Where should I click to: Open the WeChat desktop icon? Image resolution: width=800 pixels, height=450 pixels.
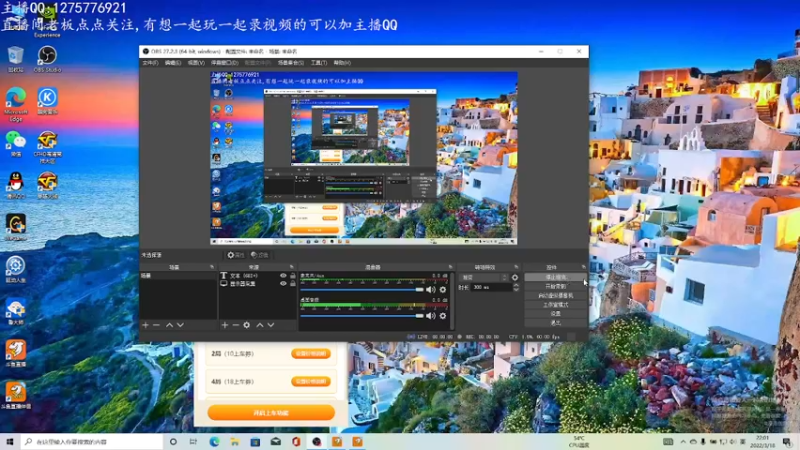(x=16, y=143)
